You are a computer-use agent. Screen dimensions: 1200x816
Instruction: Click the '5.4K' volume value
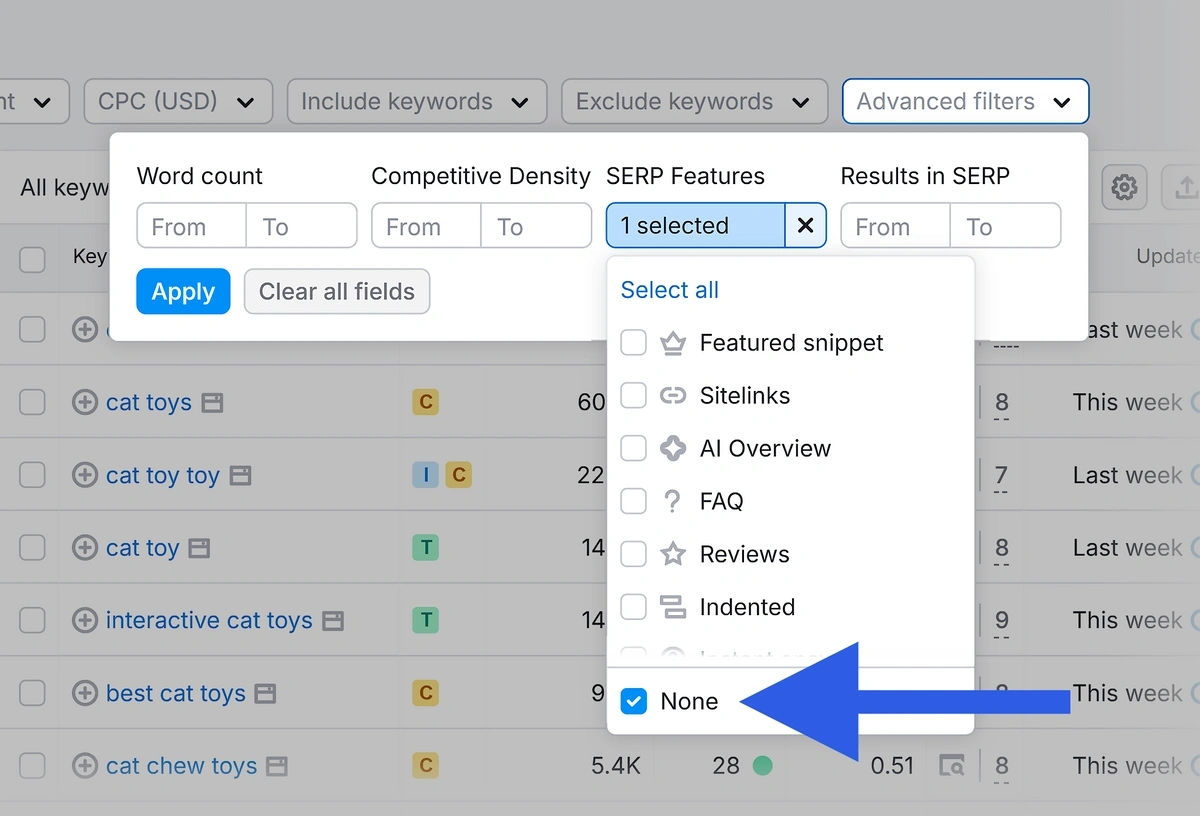(616, 766)
